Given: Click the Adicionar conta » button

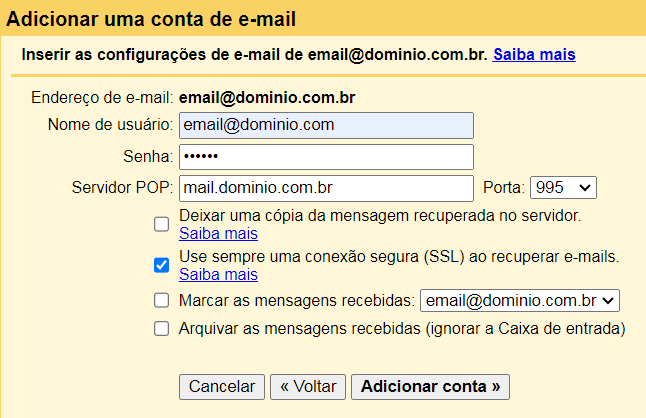Looking at the screenshot, I should pos(431,387).
